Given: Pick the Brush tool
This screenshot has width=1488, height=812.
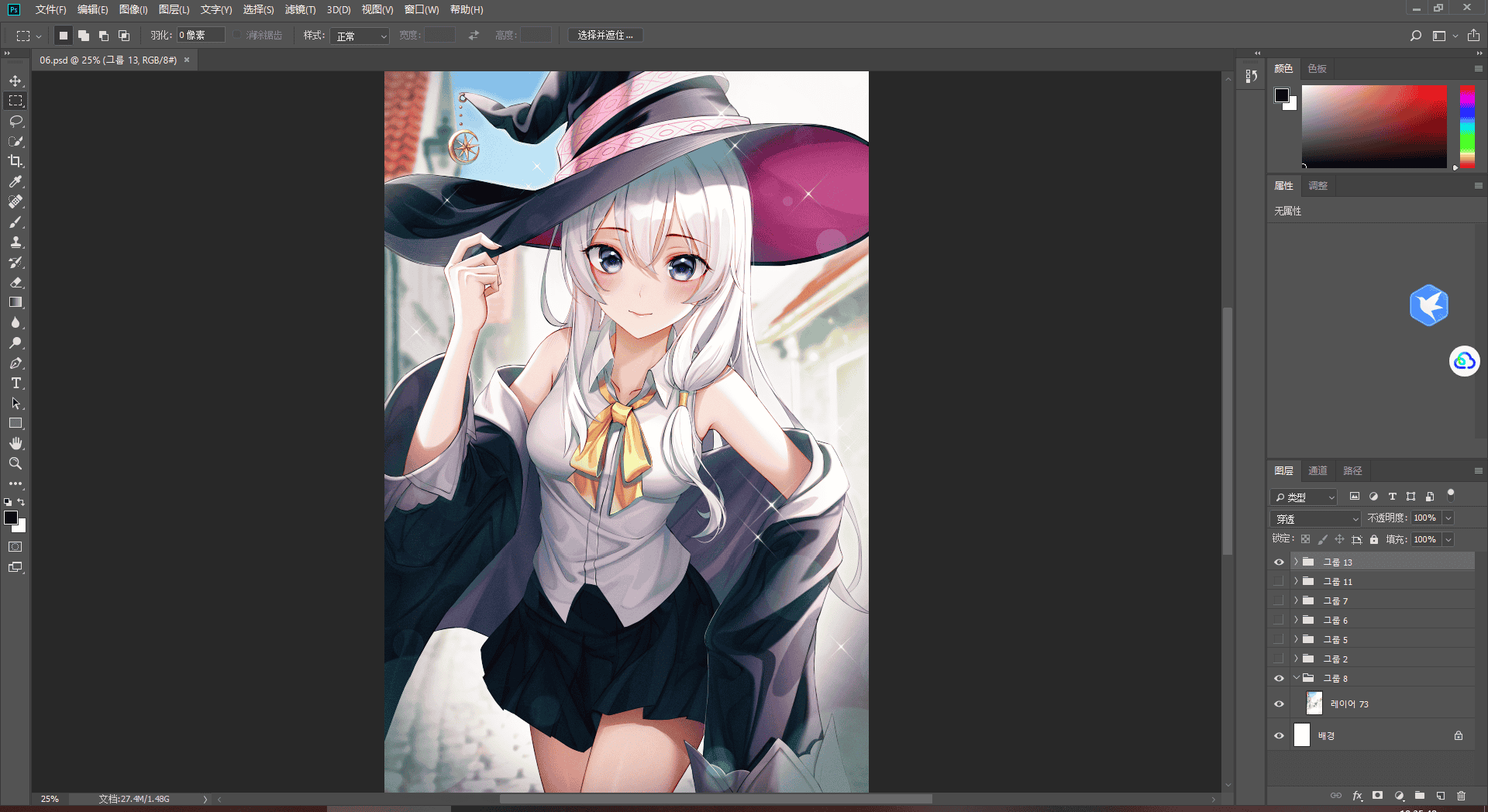Looking at the screenshot, I should [x=15, y=222].
